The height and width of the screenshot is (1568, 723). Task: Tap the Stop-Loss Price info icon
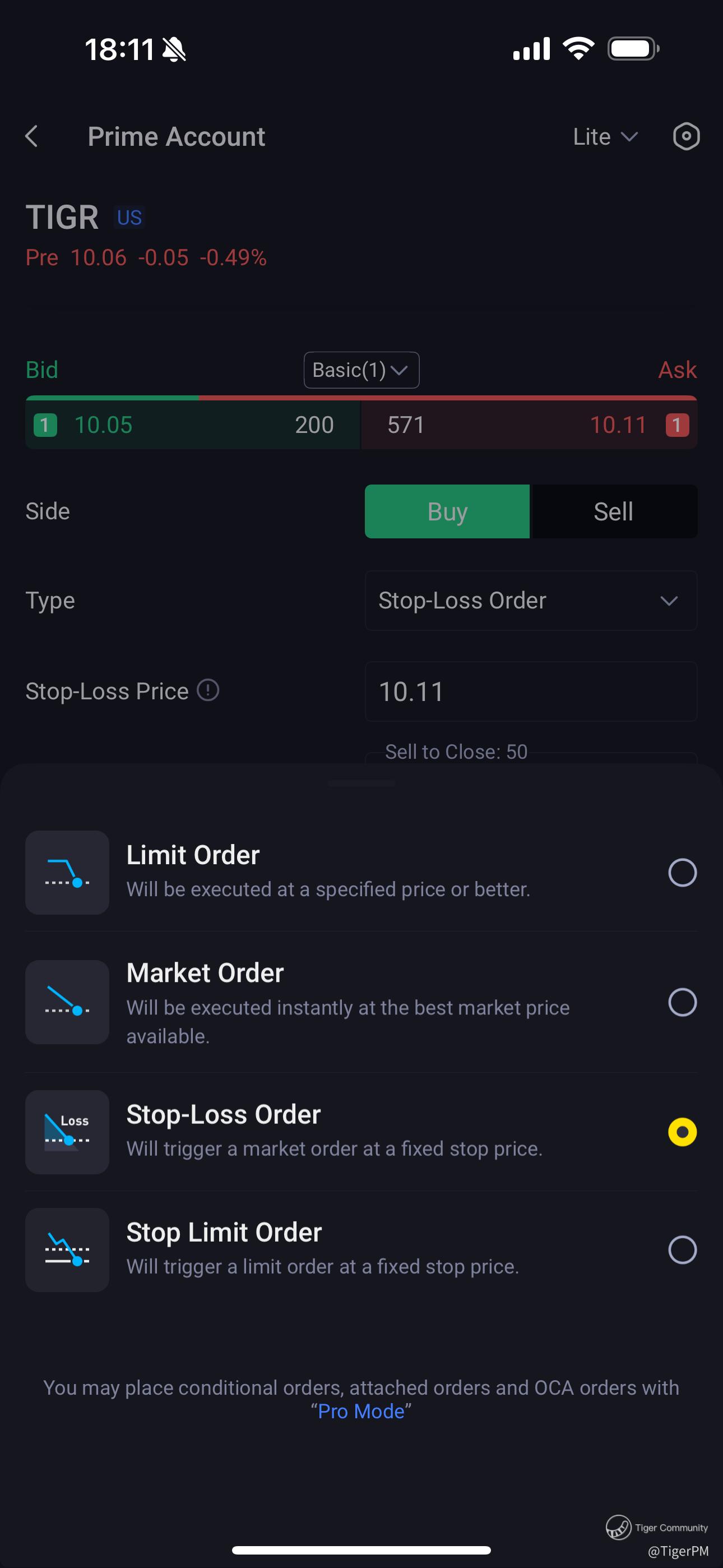pos(208,690)
